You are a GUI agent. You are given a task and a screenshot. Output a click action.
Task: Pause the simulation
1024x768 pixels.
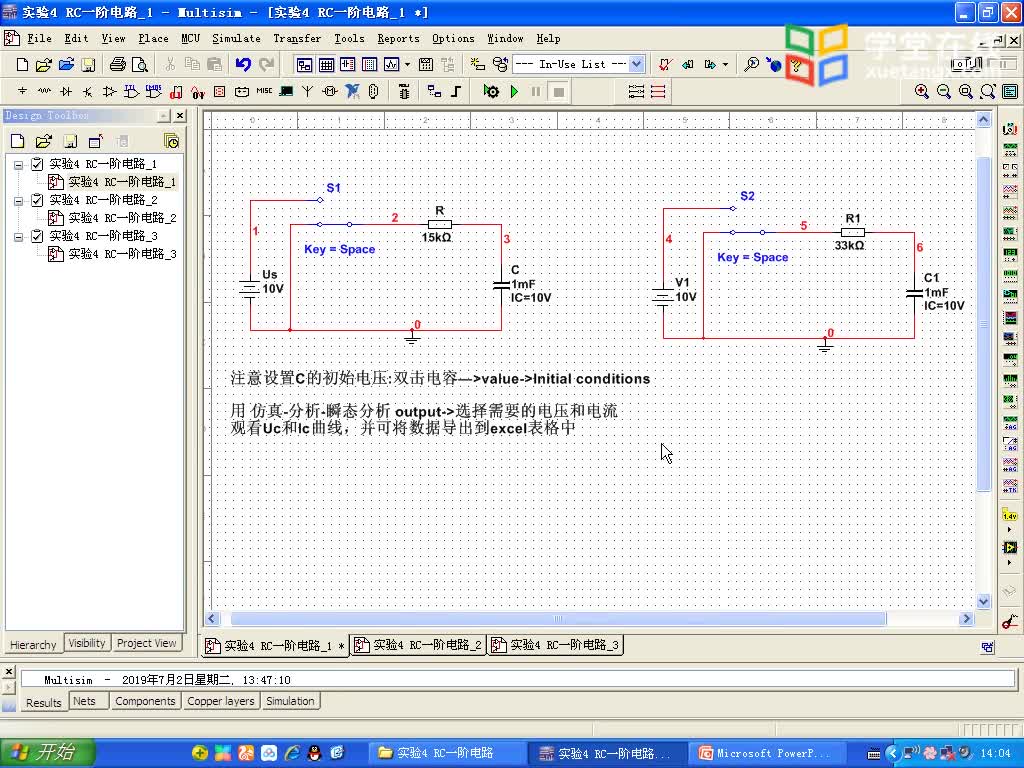(x=536, y=91)
